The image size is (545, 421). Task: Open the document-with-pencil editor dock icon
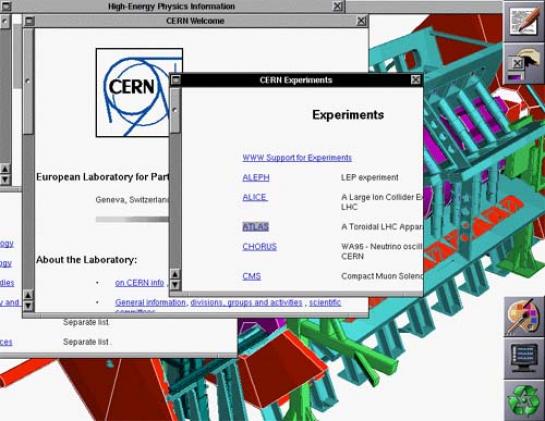pos(524,22)
